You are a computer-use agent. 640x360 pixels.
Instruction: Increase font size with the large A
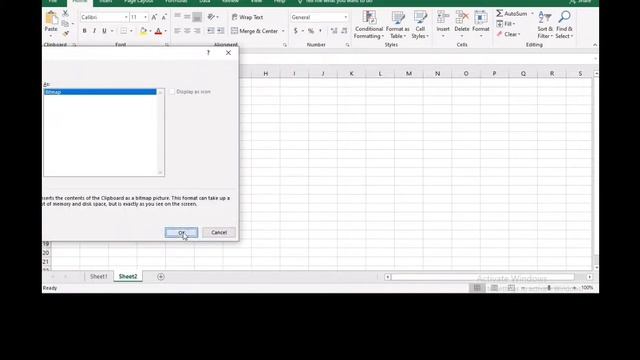pos(154,17)
